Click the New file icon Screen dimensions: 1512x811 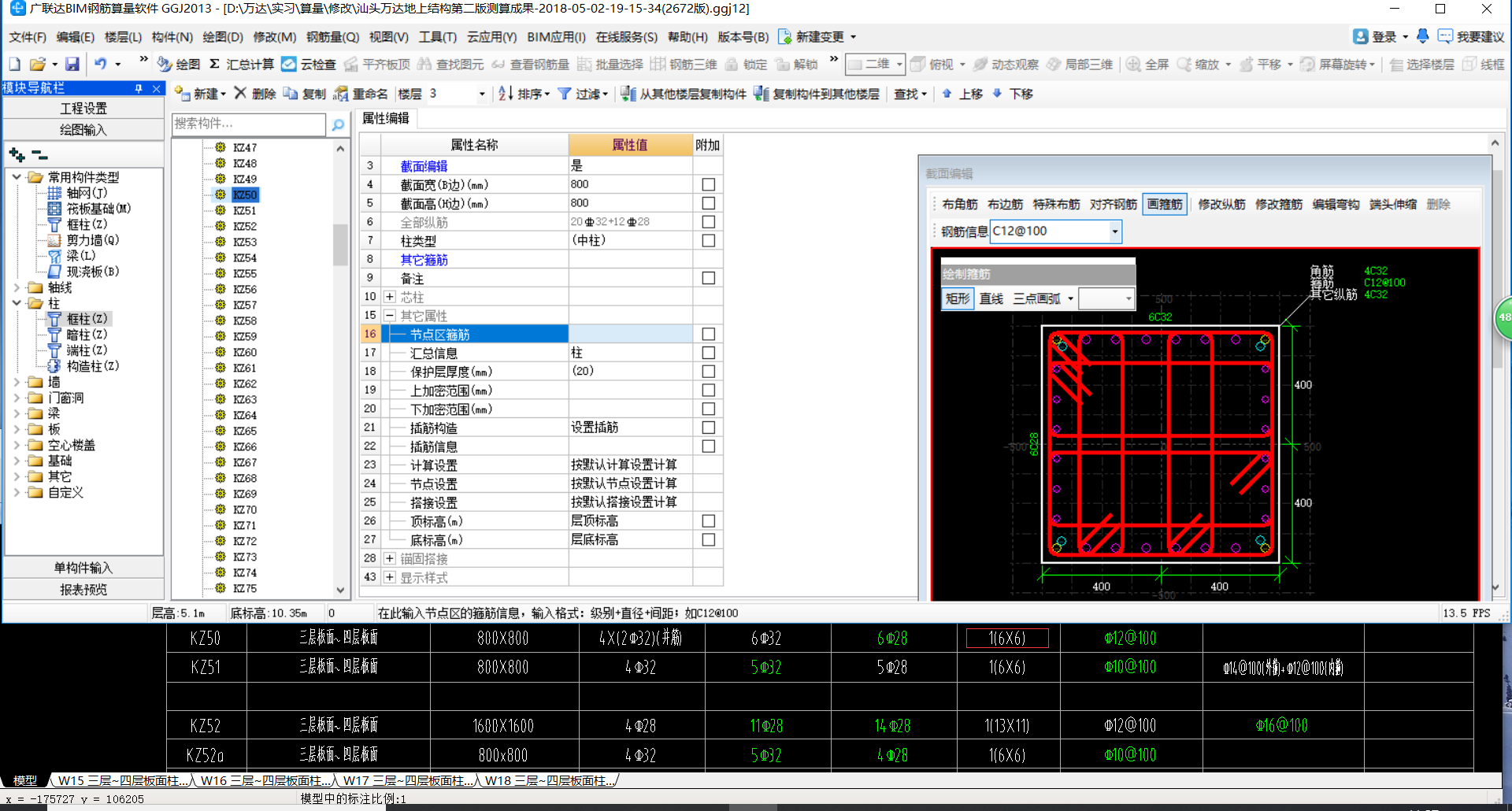14,64
